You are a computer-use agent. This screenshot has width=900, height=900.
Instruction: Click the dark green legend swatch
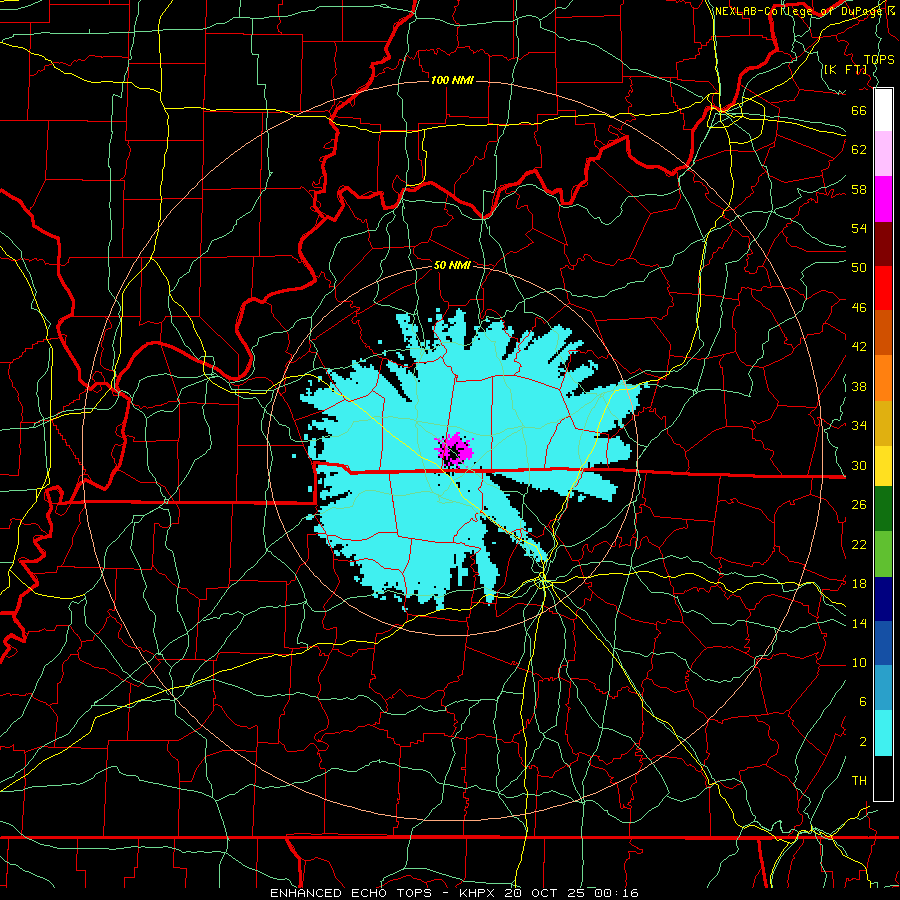(883, 509)
